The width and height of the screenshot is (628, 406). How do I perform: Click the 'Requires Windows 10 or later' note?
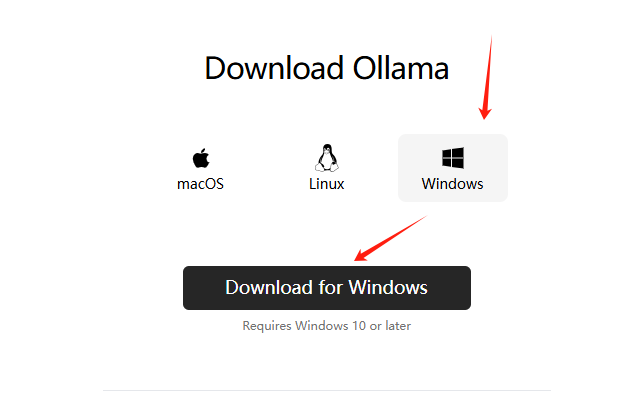pyautogui.click(x=326, y=326)
